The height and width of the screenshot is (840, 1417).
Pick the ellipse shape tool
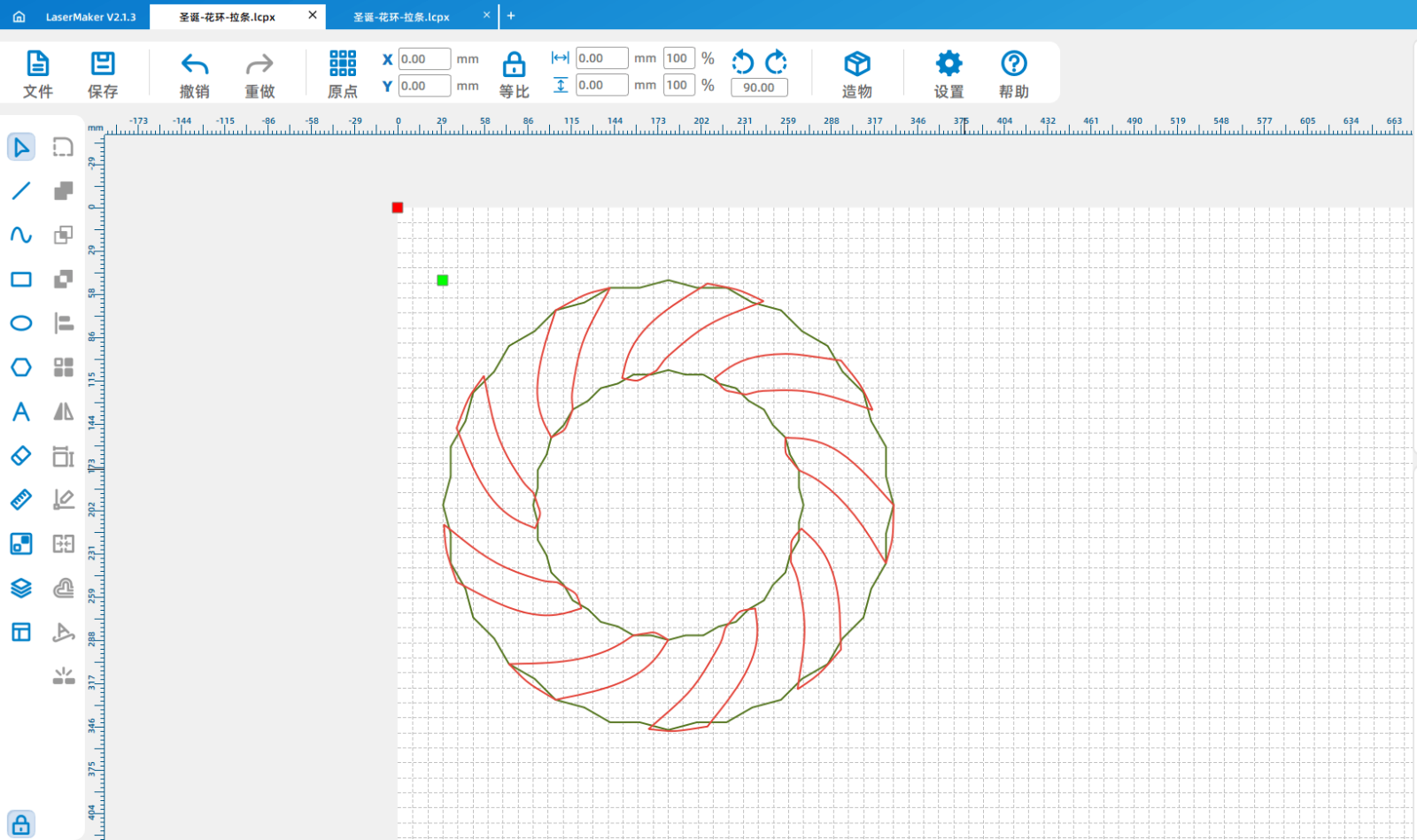coord(21,323)
